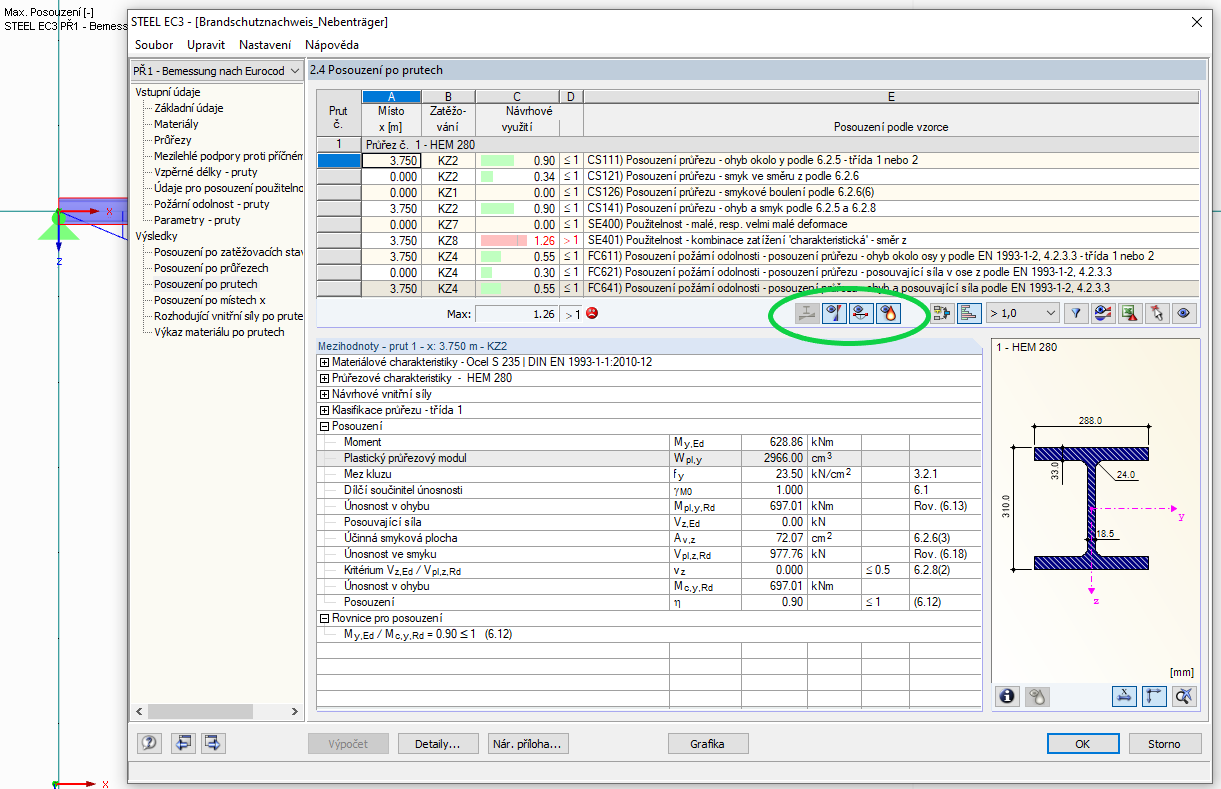Open Posouzení po místech x item
The height and width of the screenshot is (789, 1221).
point(209,300)
